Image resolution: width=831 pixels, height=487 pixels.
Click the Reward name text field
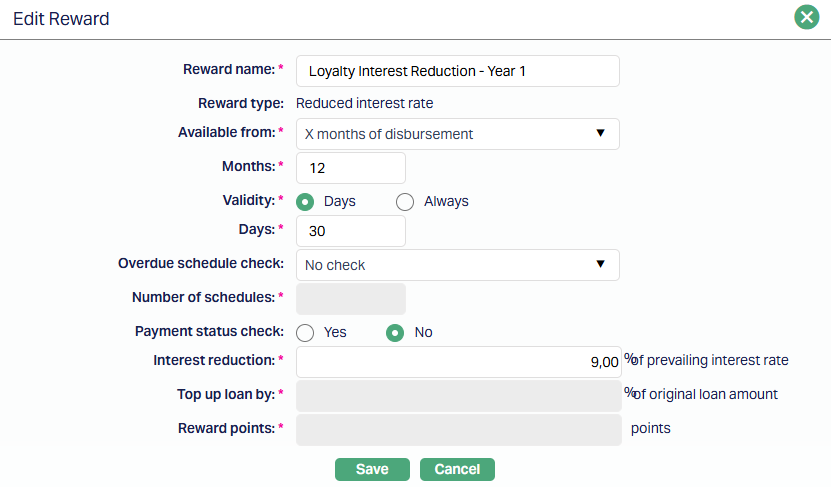click(x=457, y=71)
